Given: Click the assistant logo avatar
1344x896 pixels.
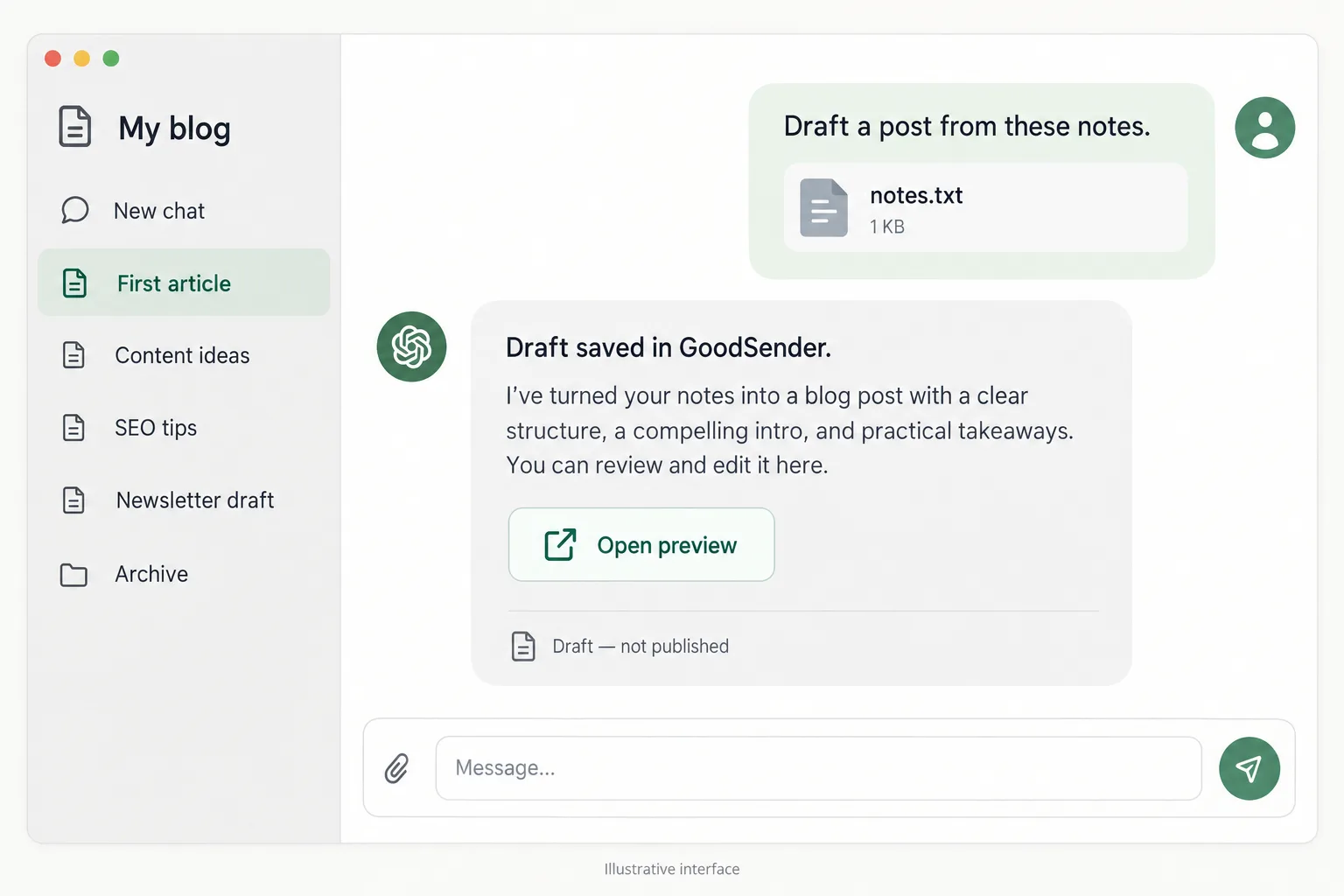Looking at the screenshot, I should 412,346.
